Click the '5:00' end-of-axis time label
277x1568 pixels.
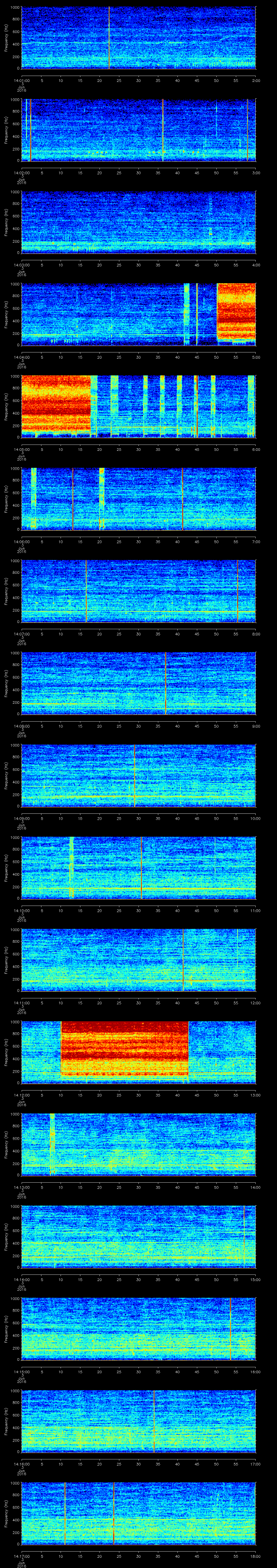pyautogui.click(x=256, y=357)
